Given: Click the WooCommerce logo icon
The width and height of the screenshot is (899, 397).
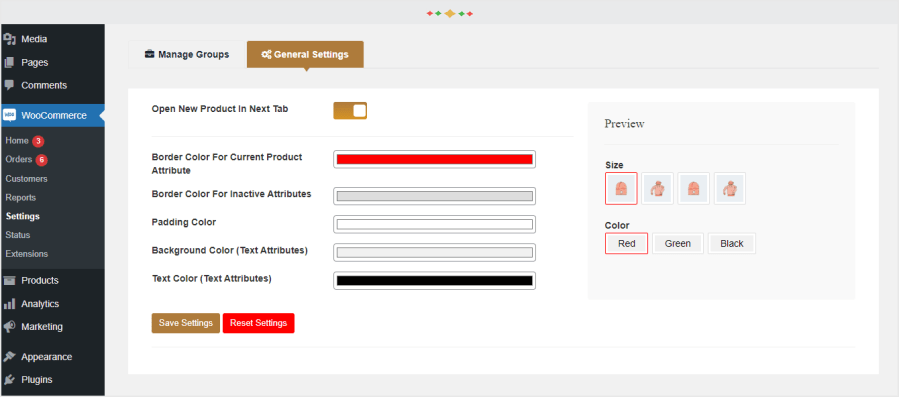Looking at the screenshot, I should point(9,115).
